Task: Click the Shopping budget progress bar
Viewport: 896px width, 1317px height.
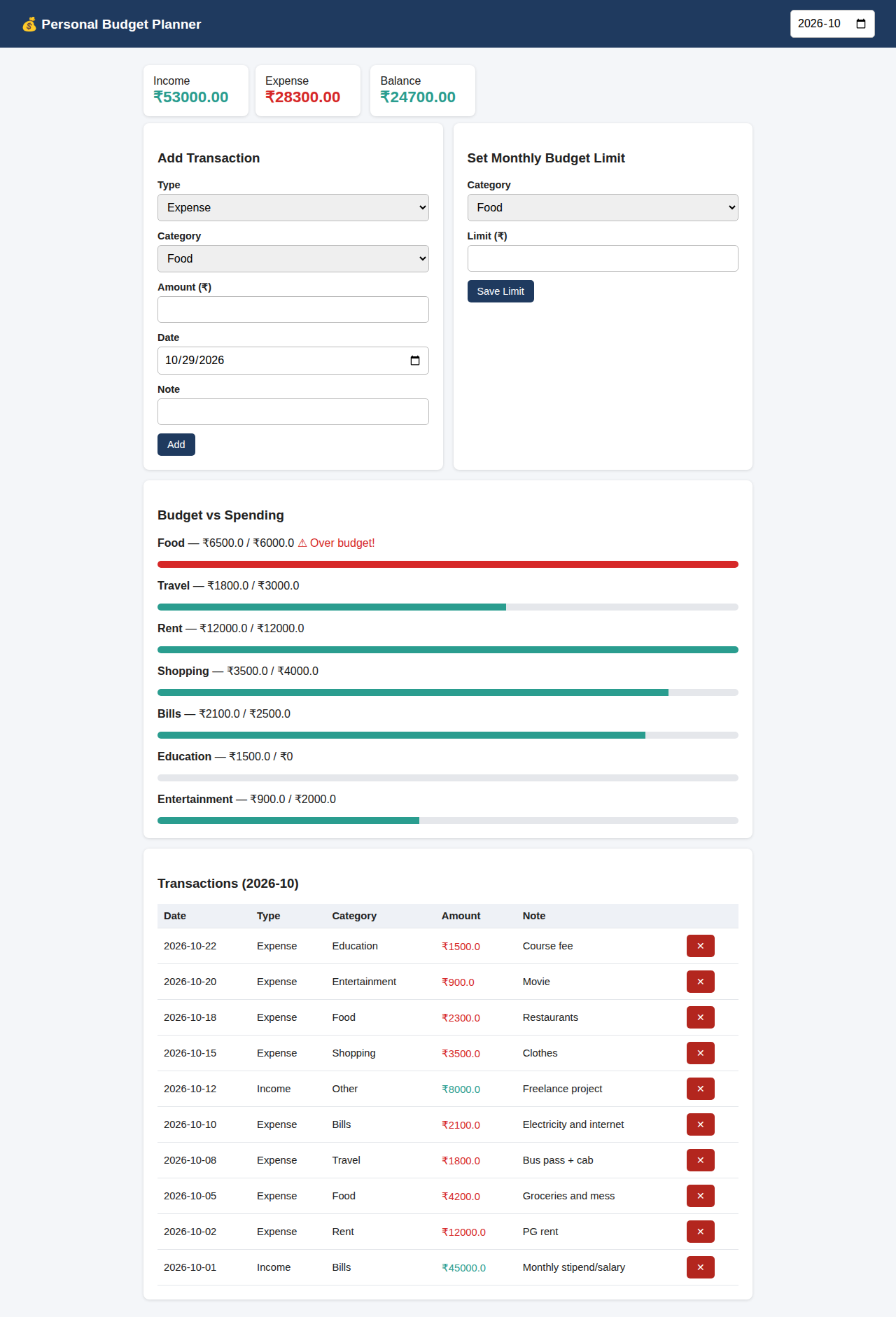Action: point(448,692)
